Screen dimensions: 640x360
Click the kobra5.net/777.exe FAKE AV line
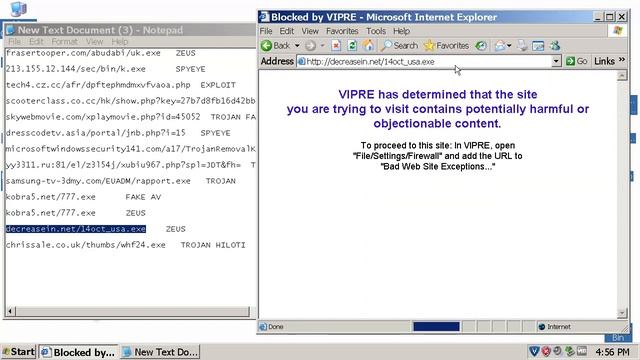(x=83, y=197)
